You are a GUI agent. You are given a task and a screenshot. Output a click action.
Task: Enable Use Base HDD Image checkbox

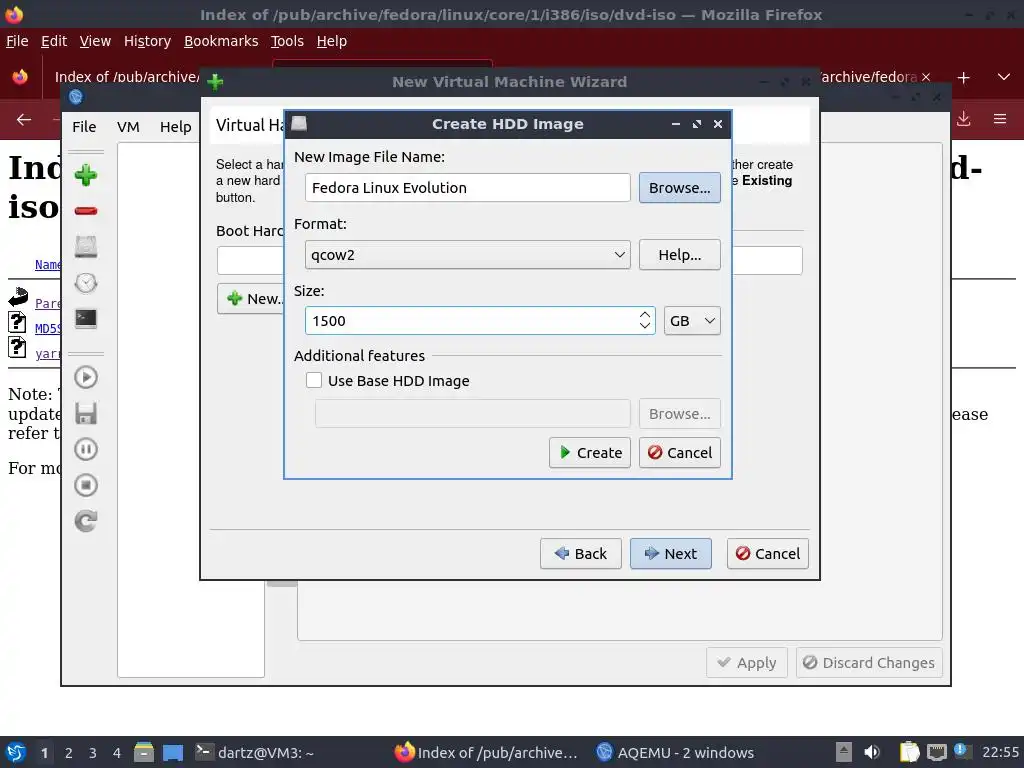[x=314, y=380]
